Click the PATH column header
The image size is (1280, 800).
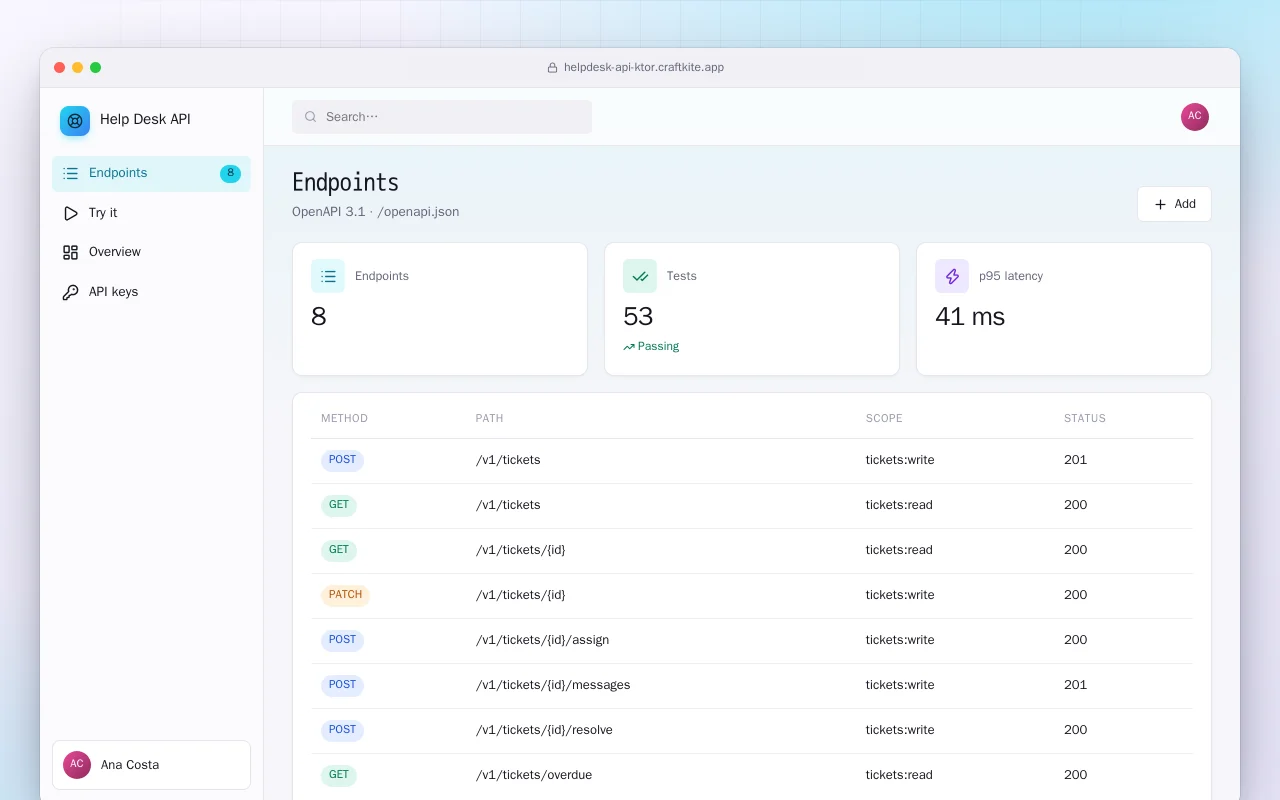click(x=489, y=419)
